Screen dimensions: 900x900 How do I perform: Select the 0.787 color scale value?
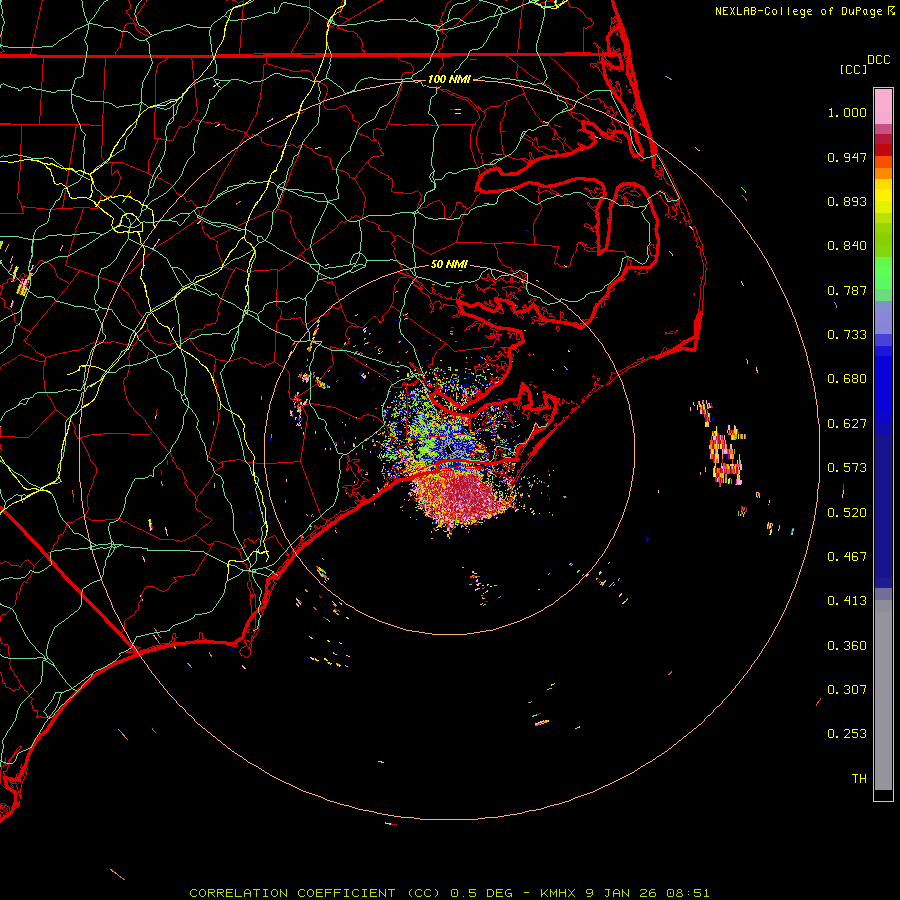tap(847, 290)
